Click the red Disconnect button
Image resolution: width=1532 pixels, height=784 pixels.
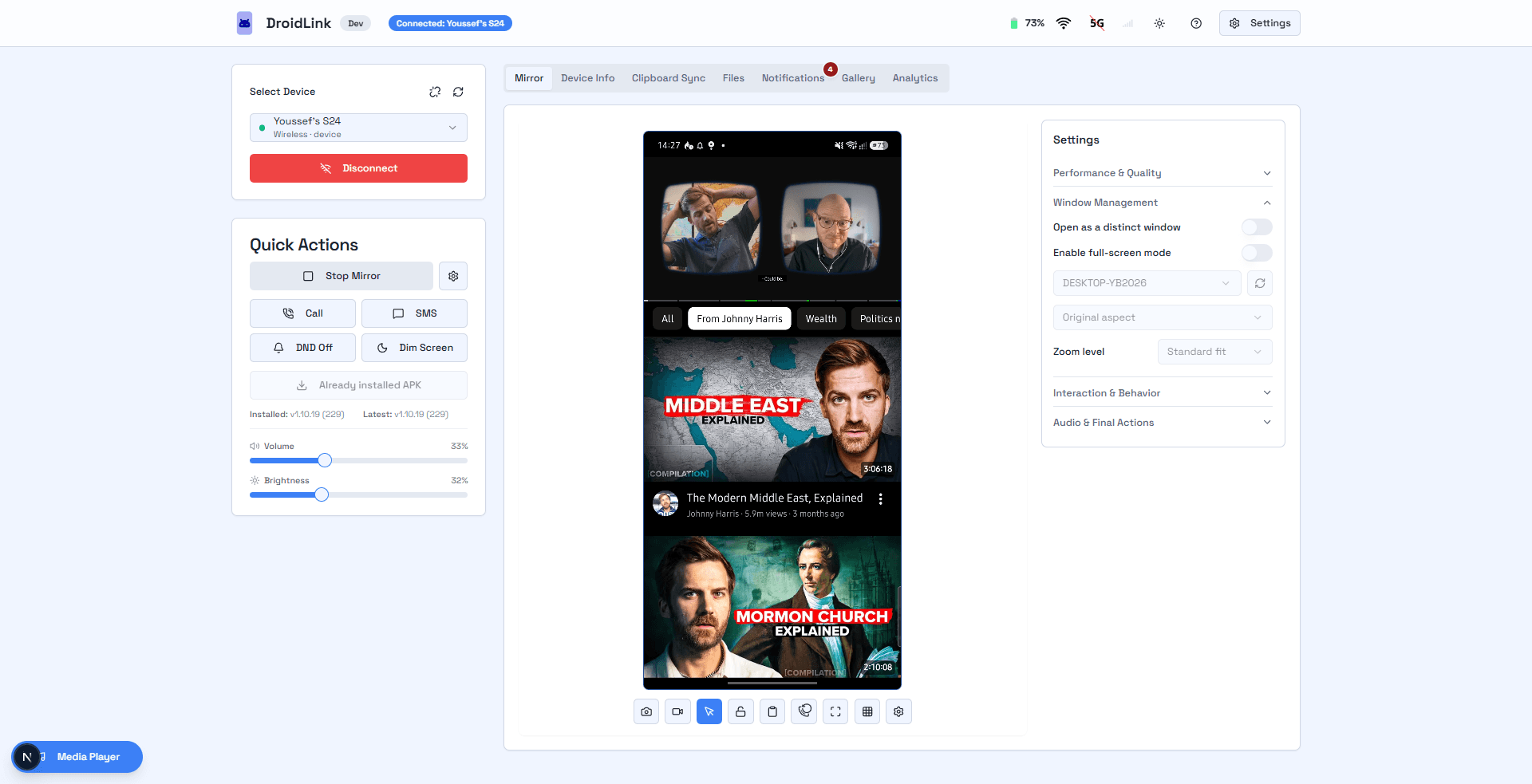click(x=358, y=168)
